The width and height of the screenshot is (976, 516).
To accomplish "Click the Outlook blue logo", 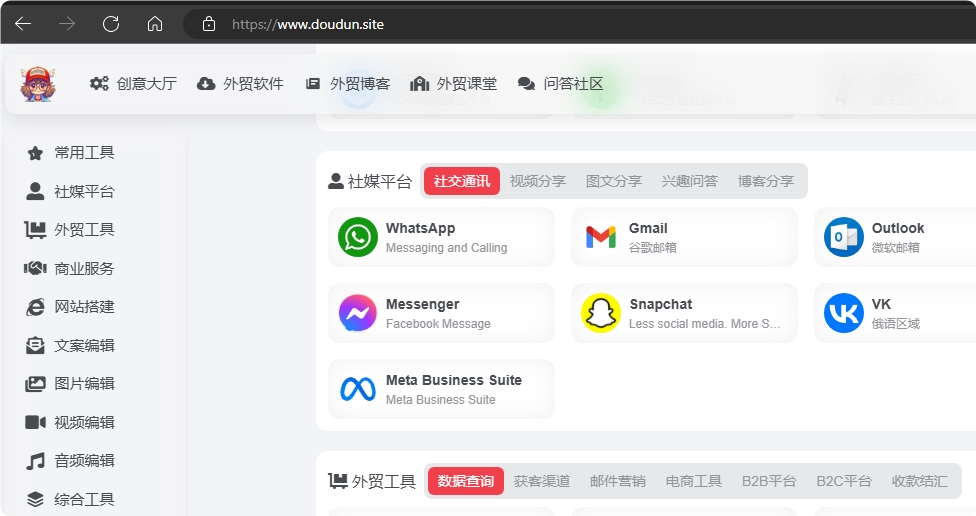I will click(x=844, y=237).
